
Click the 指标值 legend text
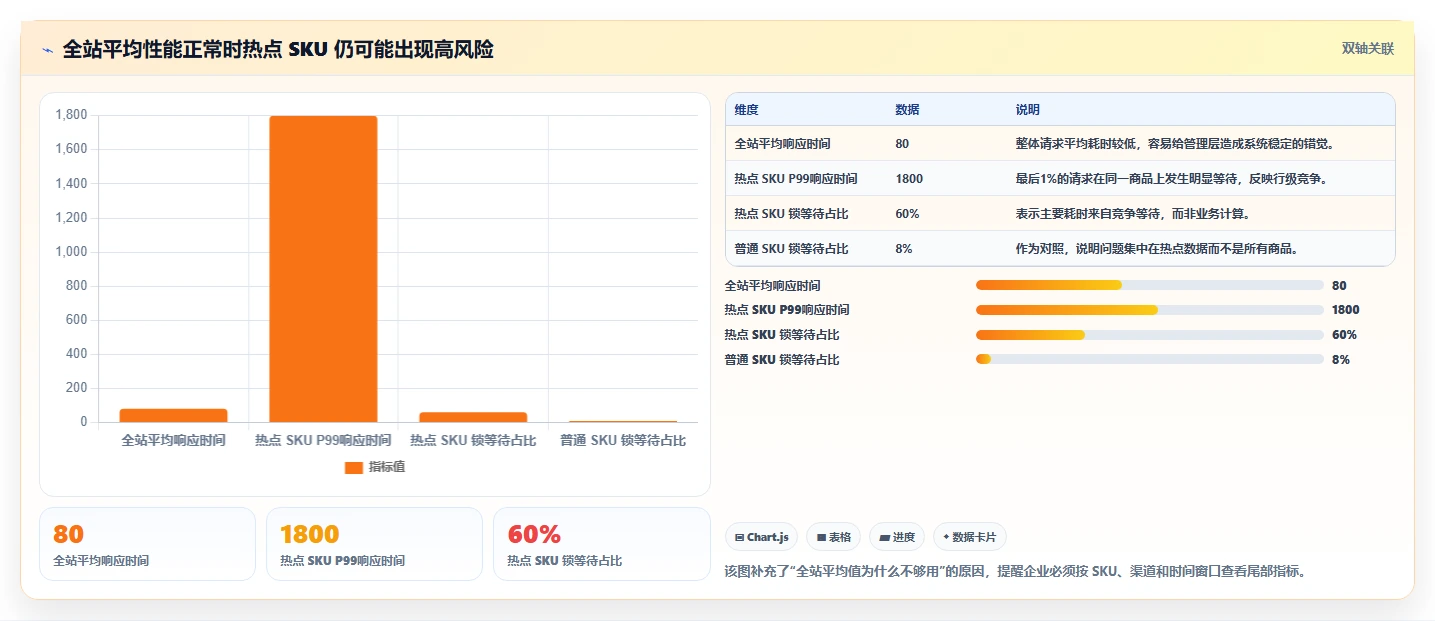pyautogui.click(x=387, y=467)
